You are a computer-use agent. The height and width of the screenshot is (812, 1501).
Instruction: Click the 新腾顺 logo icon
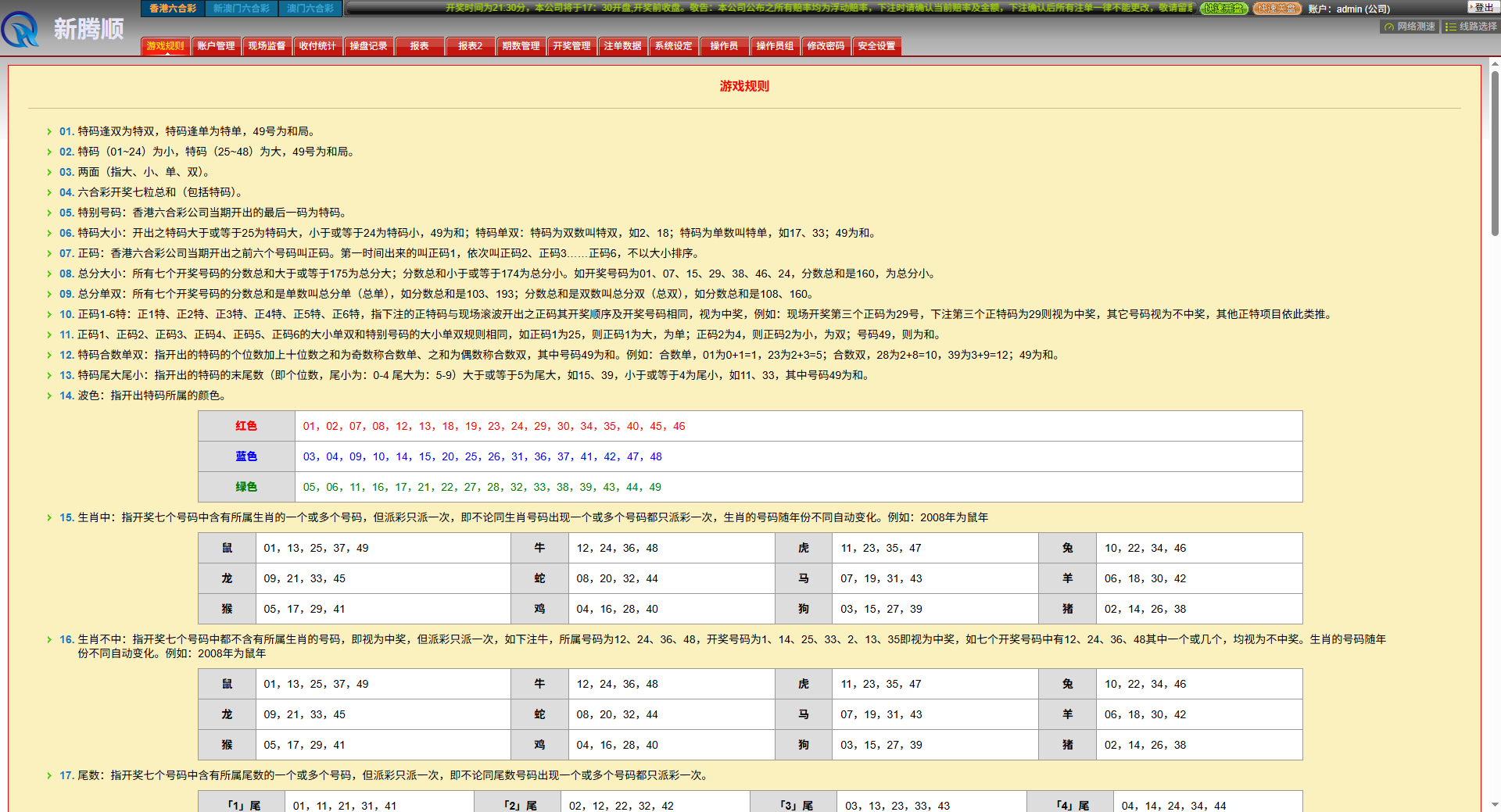[21, 29]
